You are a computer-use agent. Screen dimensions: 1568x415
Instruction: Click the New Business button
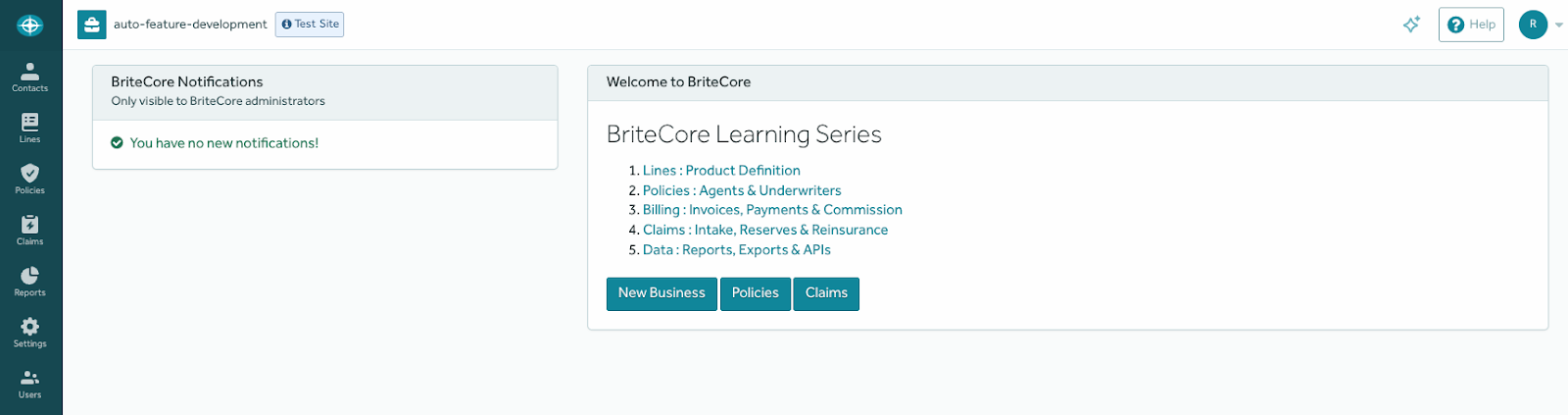coord(661,293)
